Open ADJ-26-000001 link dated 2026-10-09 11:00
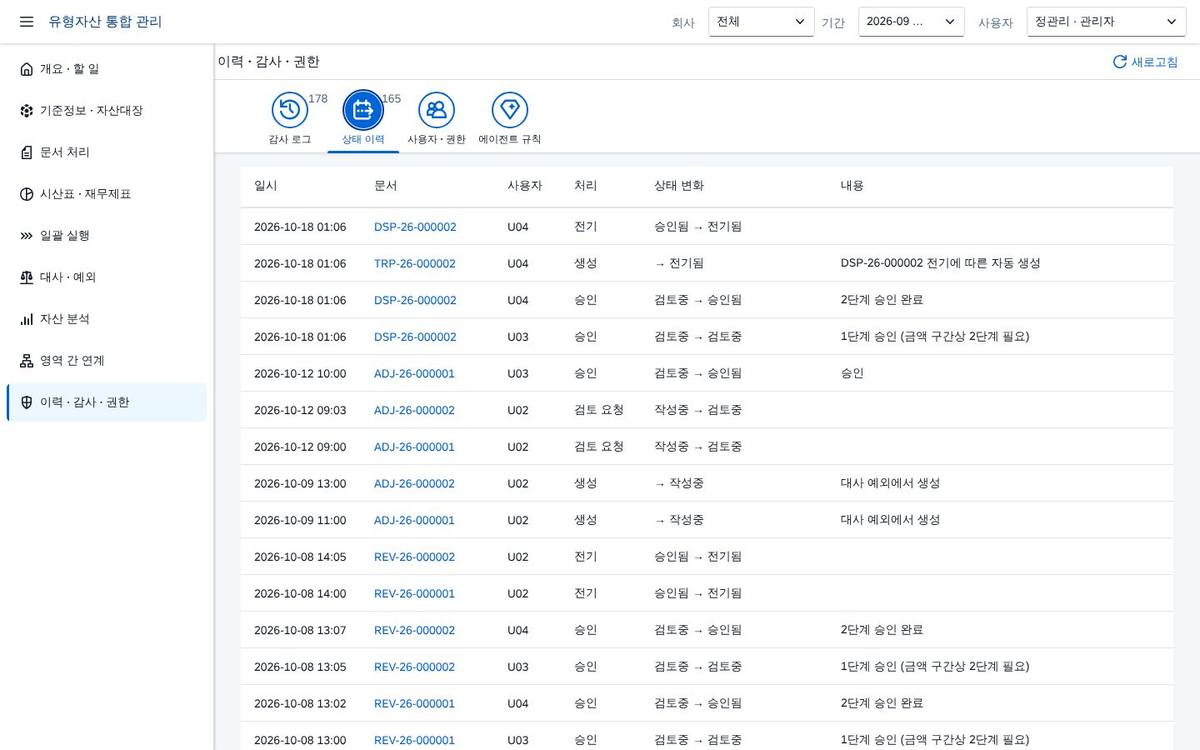This screenshot has height=750, width=1200. [x=414, y=520]
